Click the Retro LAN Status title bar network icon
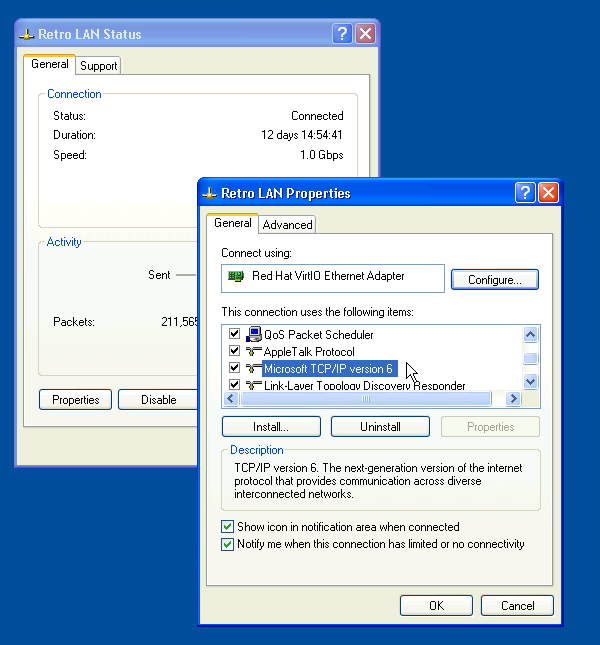Viewport: 600px width, 645px height. [27, 35]
